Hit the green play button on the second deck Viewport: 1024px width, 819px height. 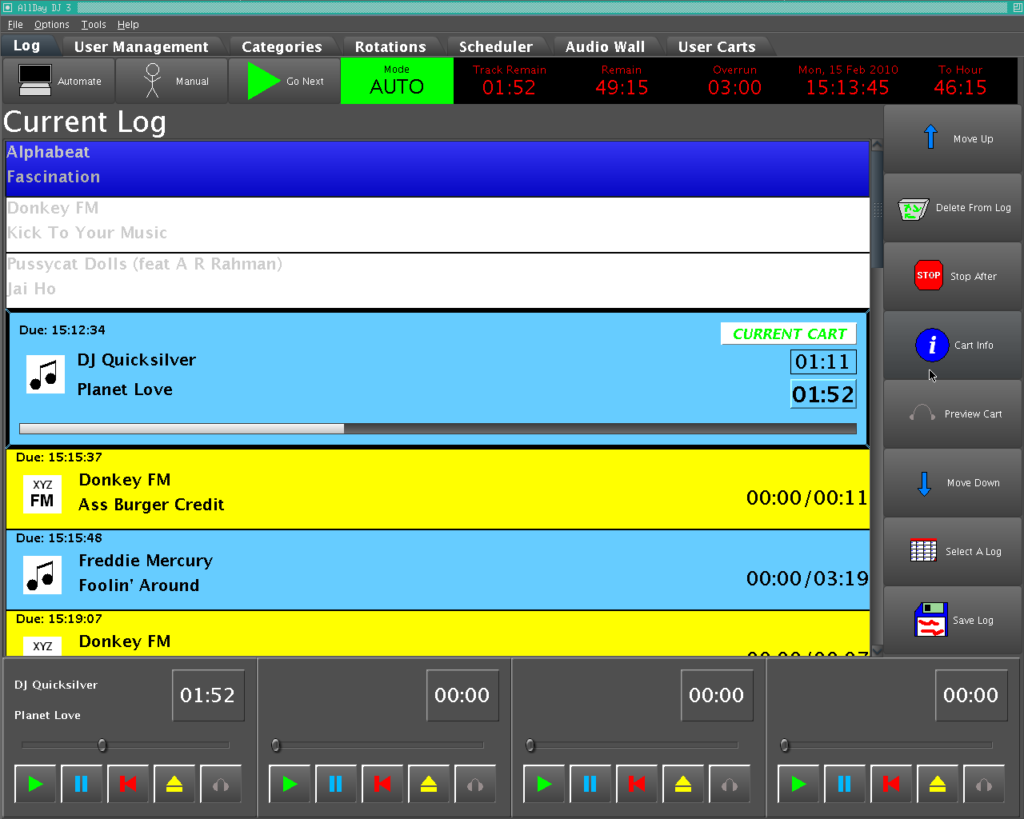coord(289,783)
